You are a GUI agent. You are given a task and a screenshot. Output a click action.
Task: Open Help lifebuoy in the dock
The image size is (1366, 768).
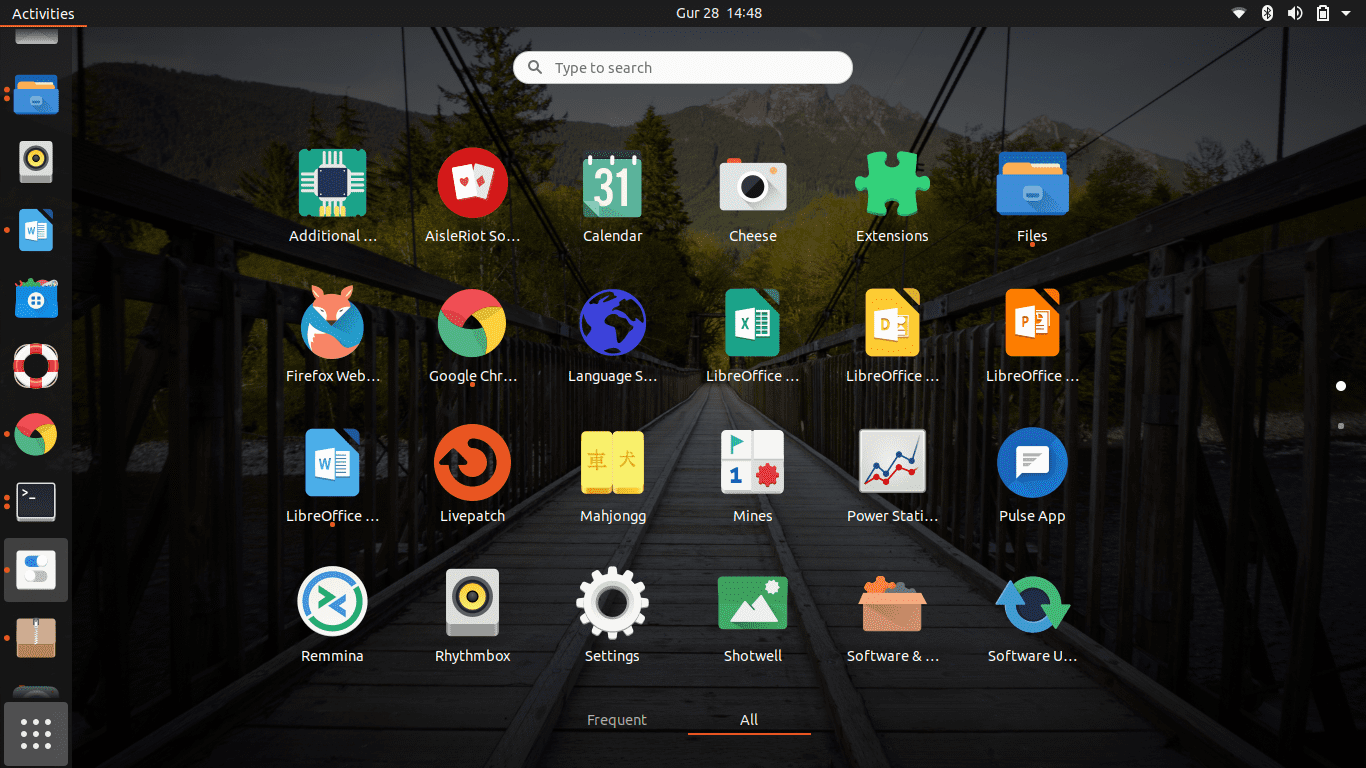pos(36,366)
